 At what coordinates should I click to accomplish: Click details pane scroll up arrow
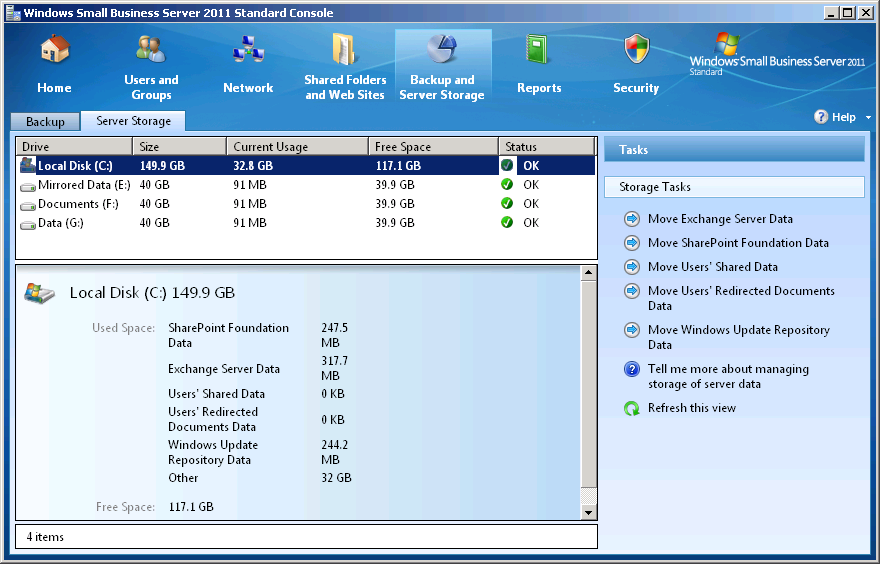pyautogui.click(x=588, y=273)
